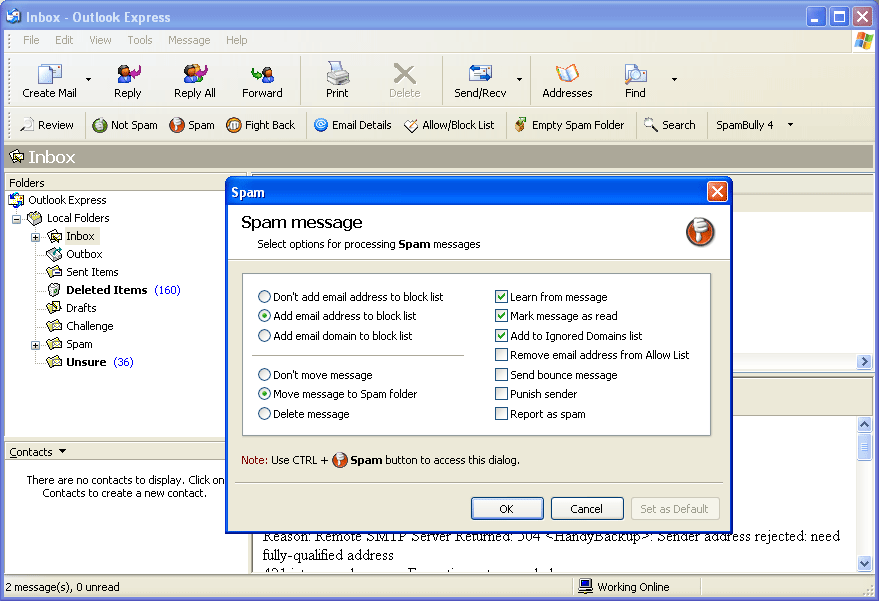Choose the Delete message radio option
The width and height of the screenshot is (879, 601).
pos(264,414)
